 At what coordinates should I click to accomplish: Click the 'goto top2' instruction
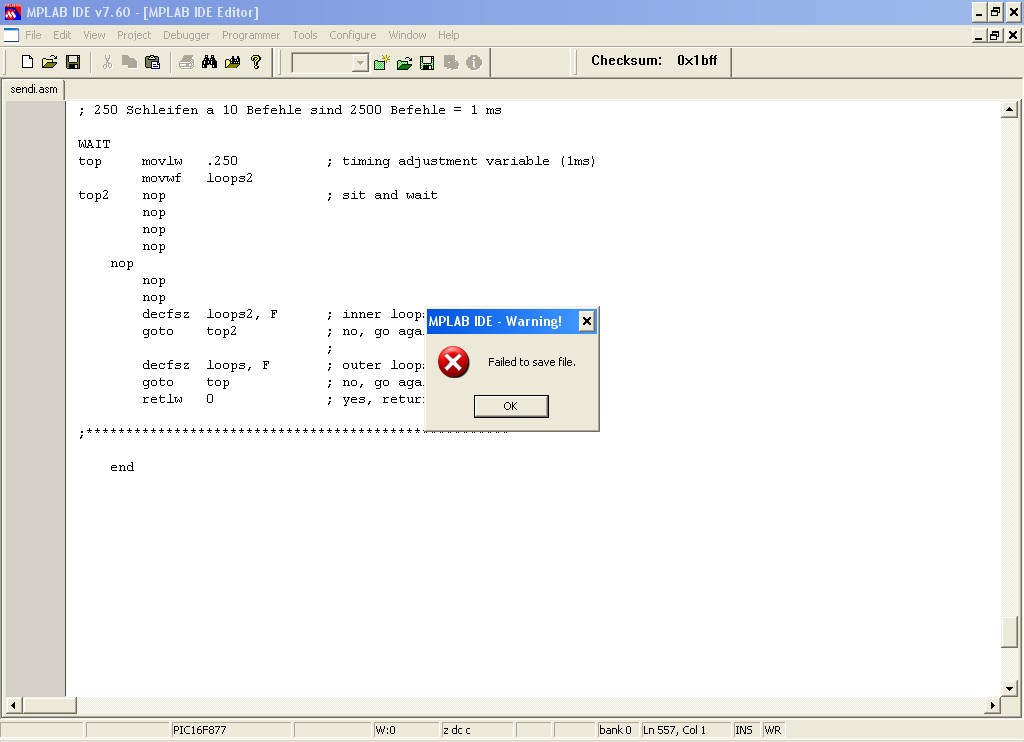point(189,331)
